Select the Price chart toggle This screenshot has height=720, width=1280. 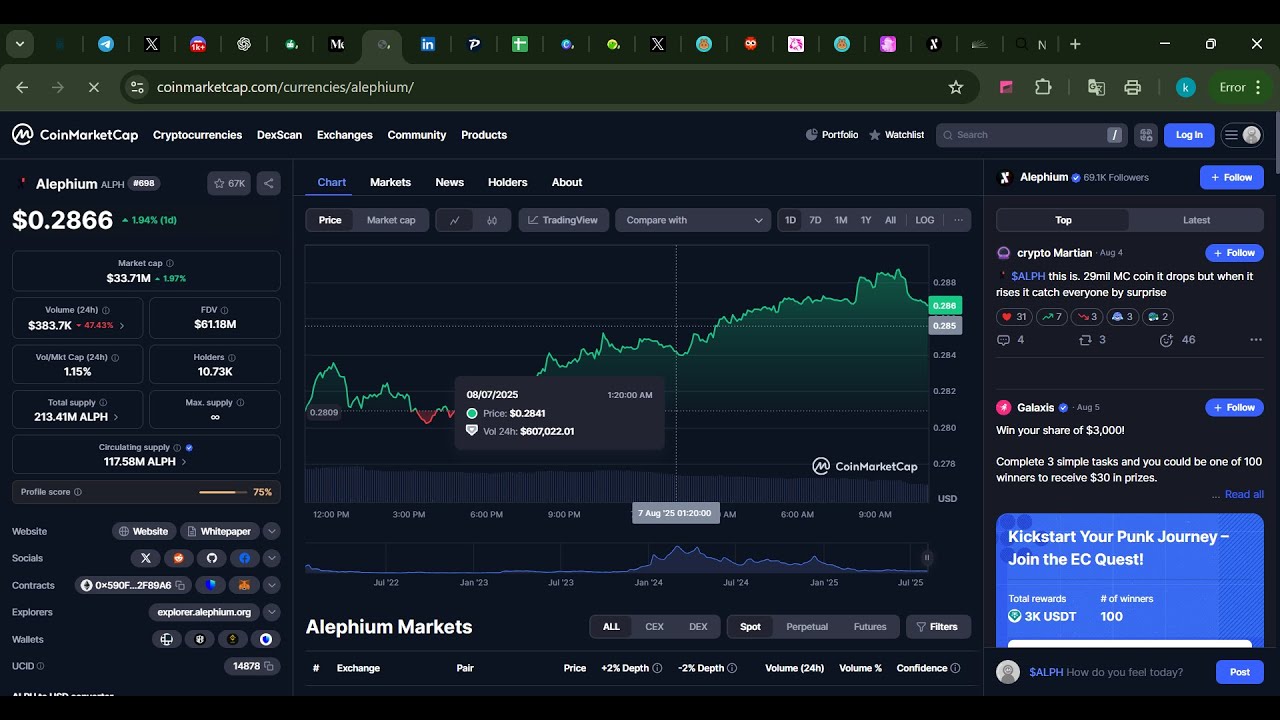[330, 220]
